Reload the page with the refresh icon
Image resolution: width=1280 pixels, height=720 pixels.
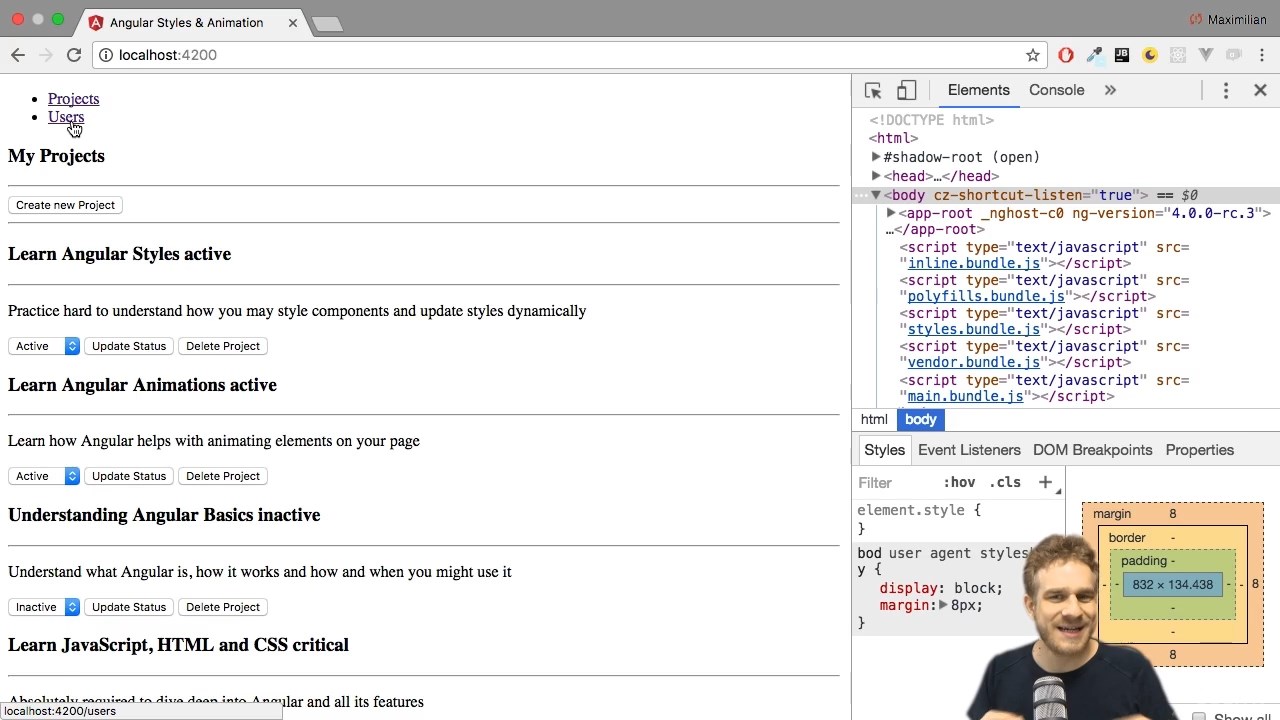tap(74, 55)
